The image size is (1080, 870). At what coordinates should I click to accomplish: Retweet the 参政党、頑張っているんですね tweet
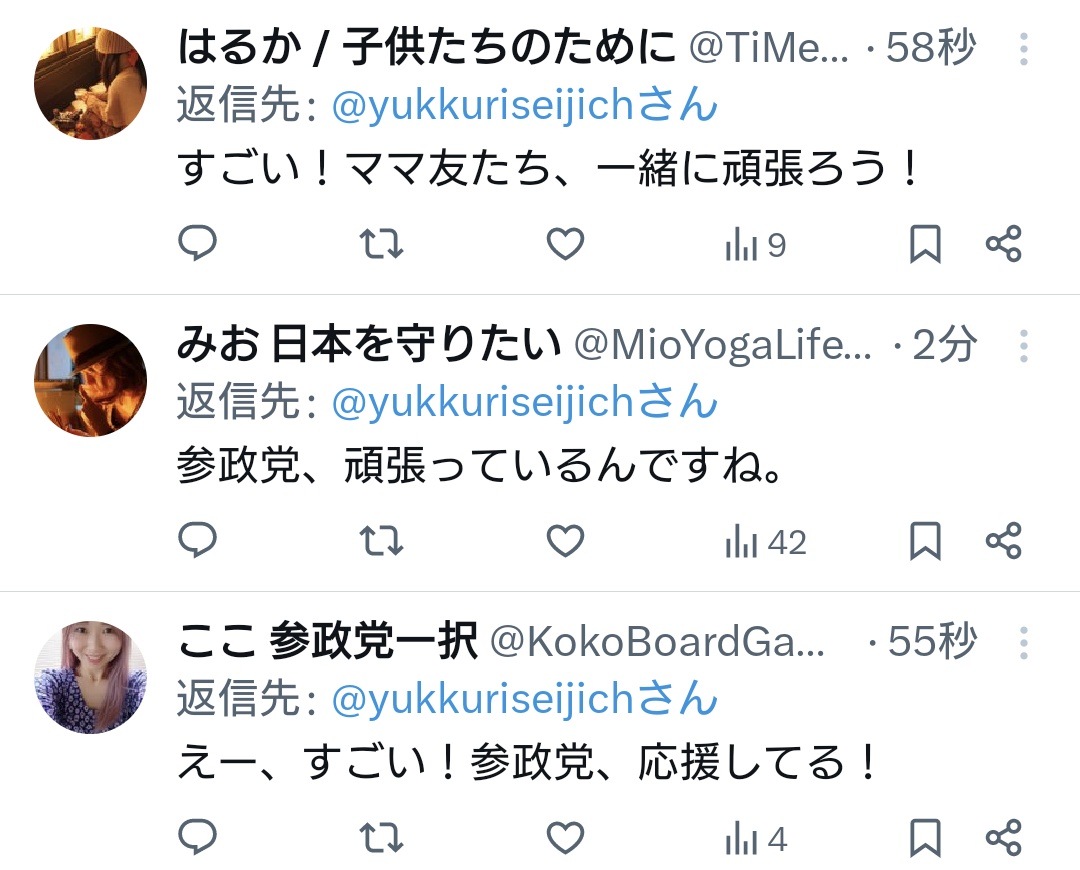click(381, 540)
